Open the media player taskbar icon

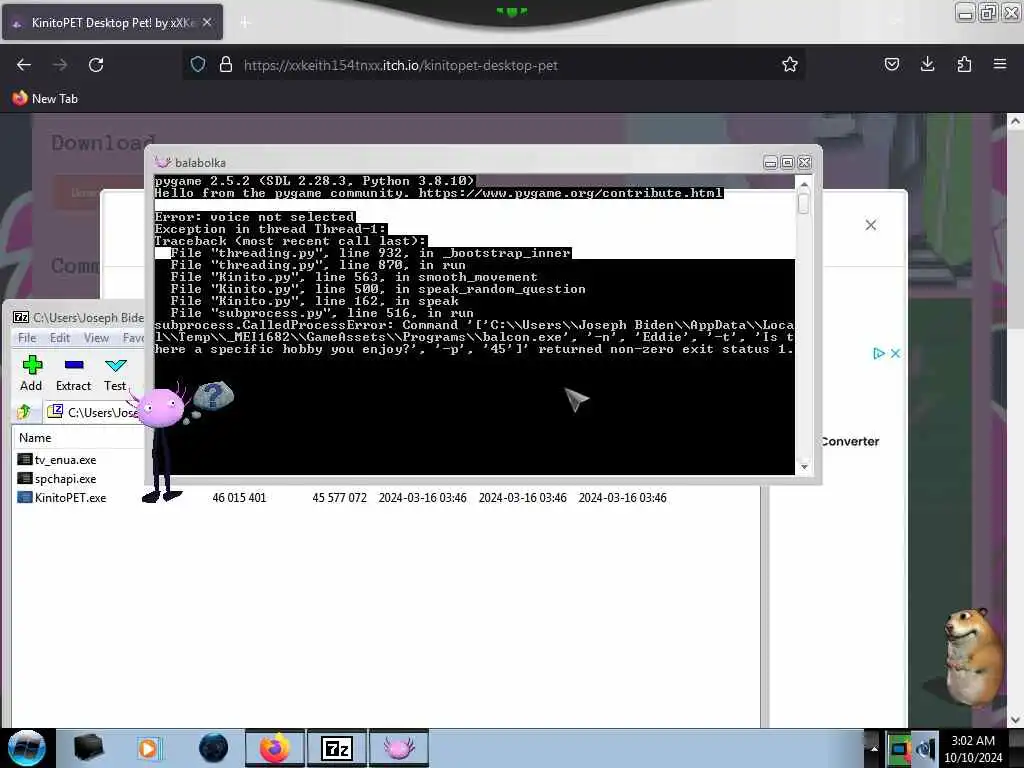[148, 748]
